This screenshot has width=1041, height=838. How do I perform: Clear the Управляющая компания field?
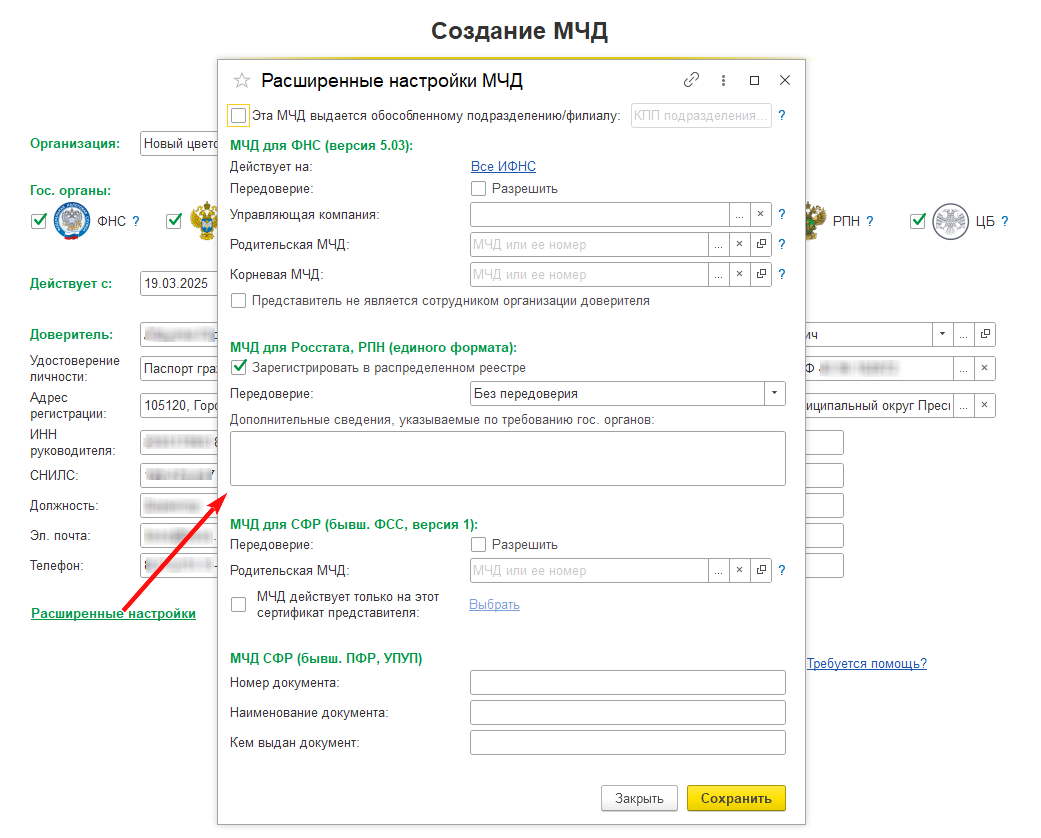coord(761,214)
